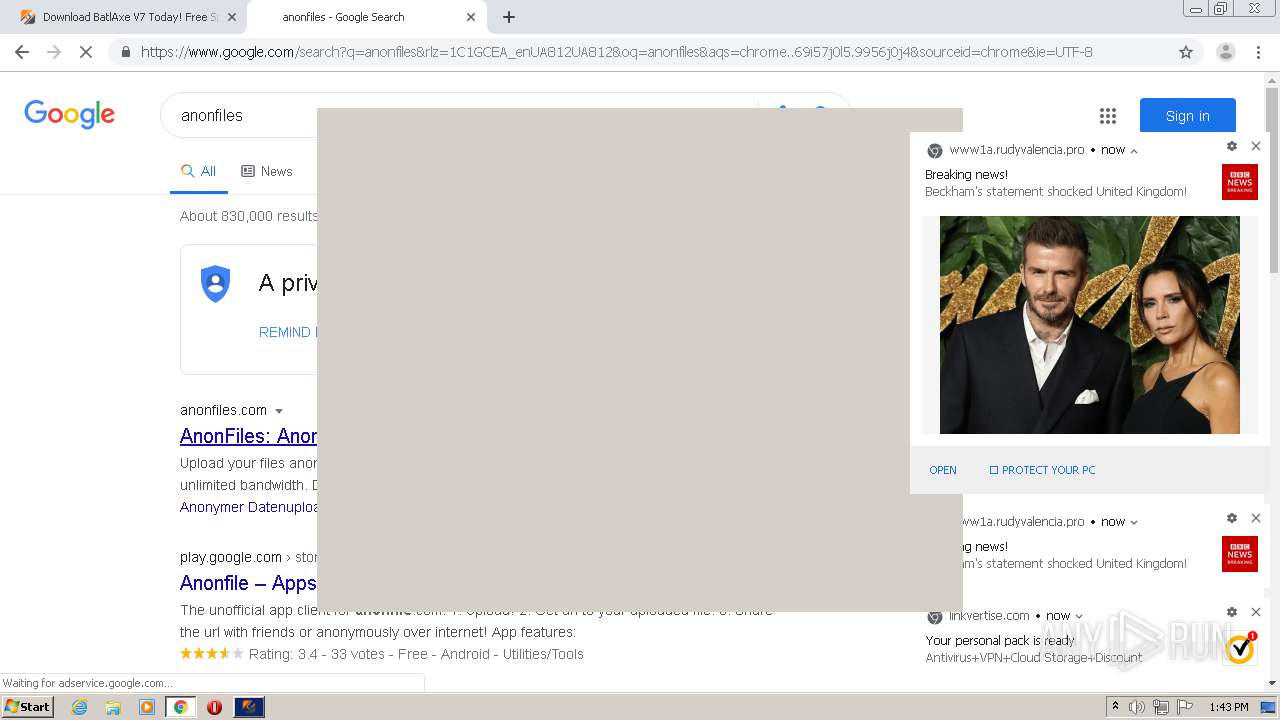The width and height of the screenshot is (1280, 720).
Task: Open Windows Explorer folder in taskbar
Action: [113, 707]
